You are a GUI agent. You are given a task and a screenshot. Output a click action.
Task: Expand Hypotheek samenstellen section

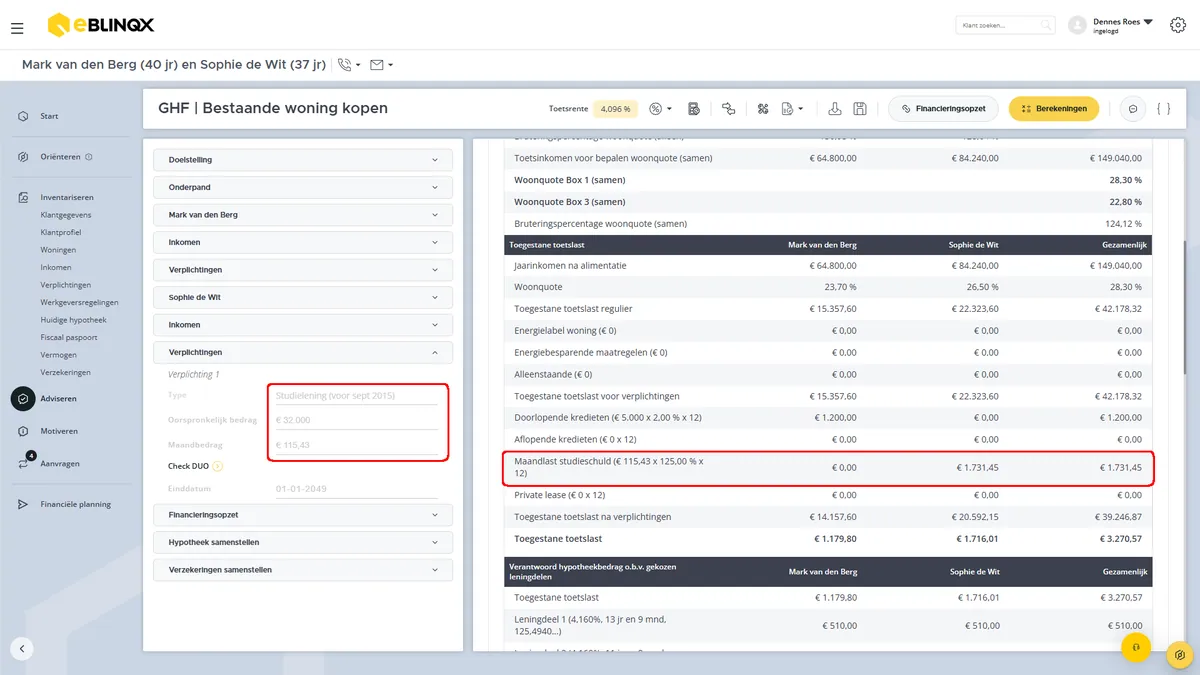(x=303, y=542)
